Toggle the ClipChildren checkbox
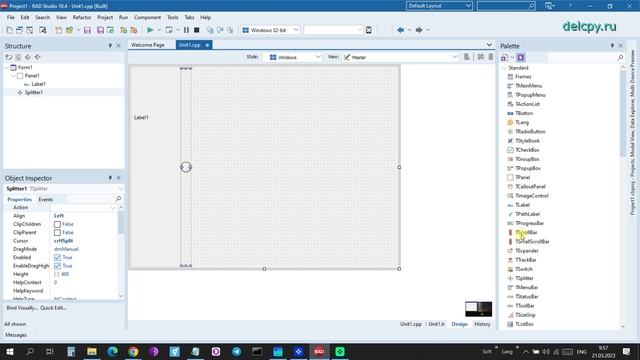 [x=57, y=224]
